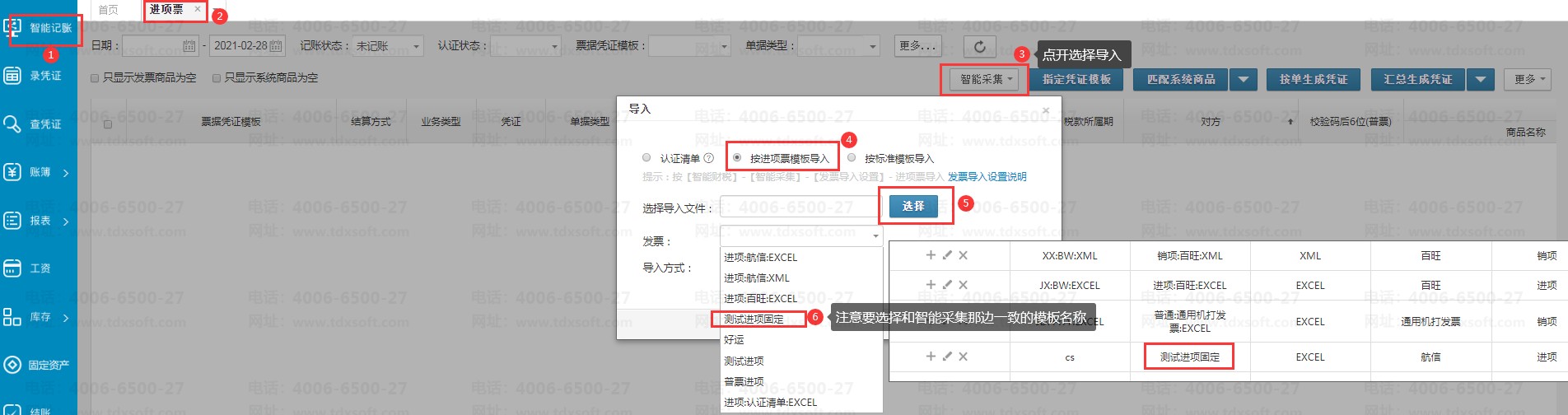Viewport: 1568px width, 415px height.
Task: Open 查凭证 search icon in the sidebar
Action: click(12, 124)
